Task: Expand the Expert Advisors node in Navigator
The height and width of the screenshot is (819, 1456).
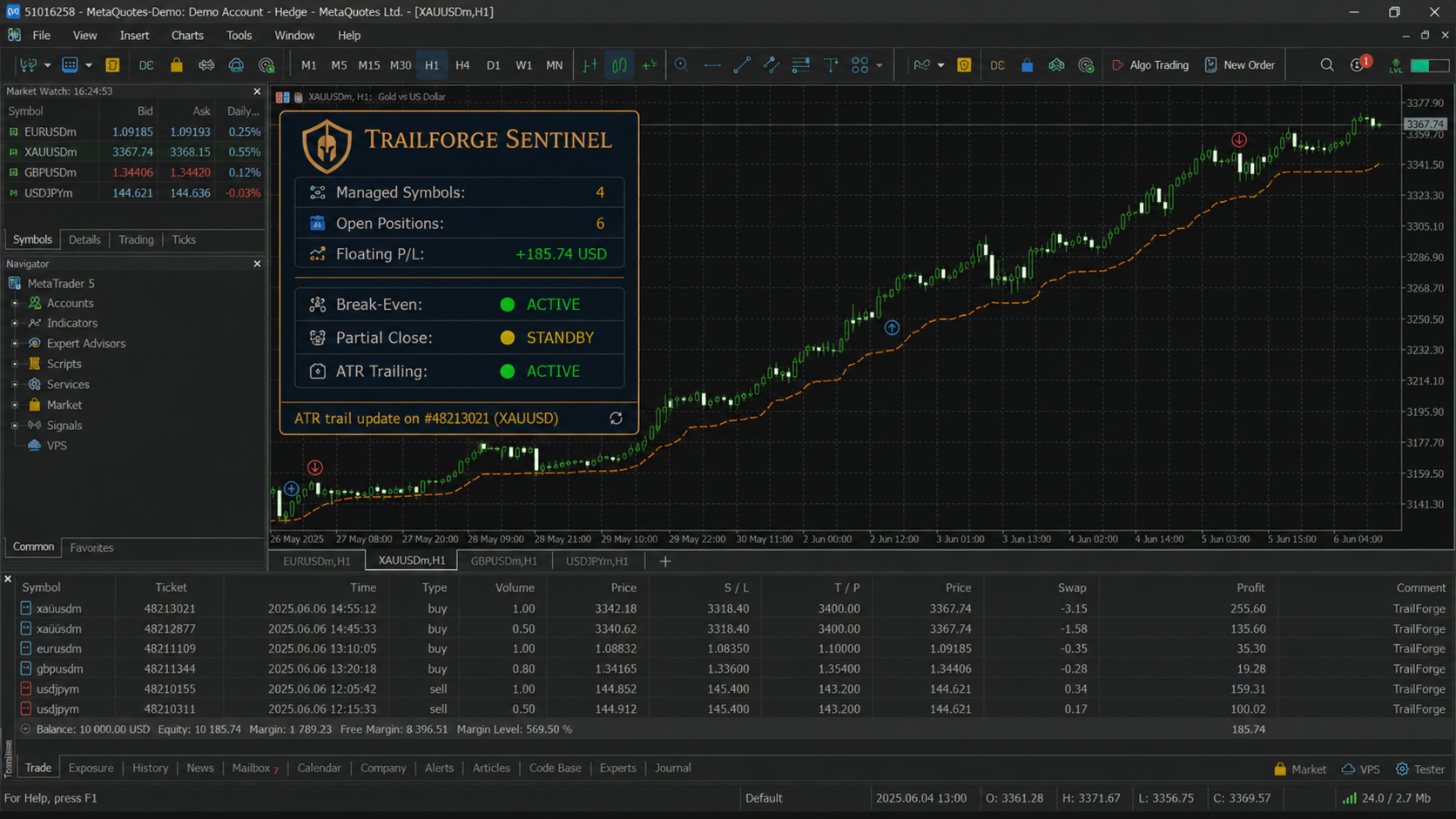Action: [15, 344]
